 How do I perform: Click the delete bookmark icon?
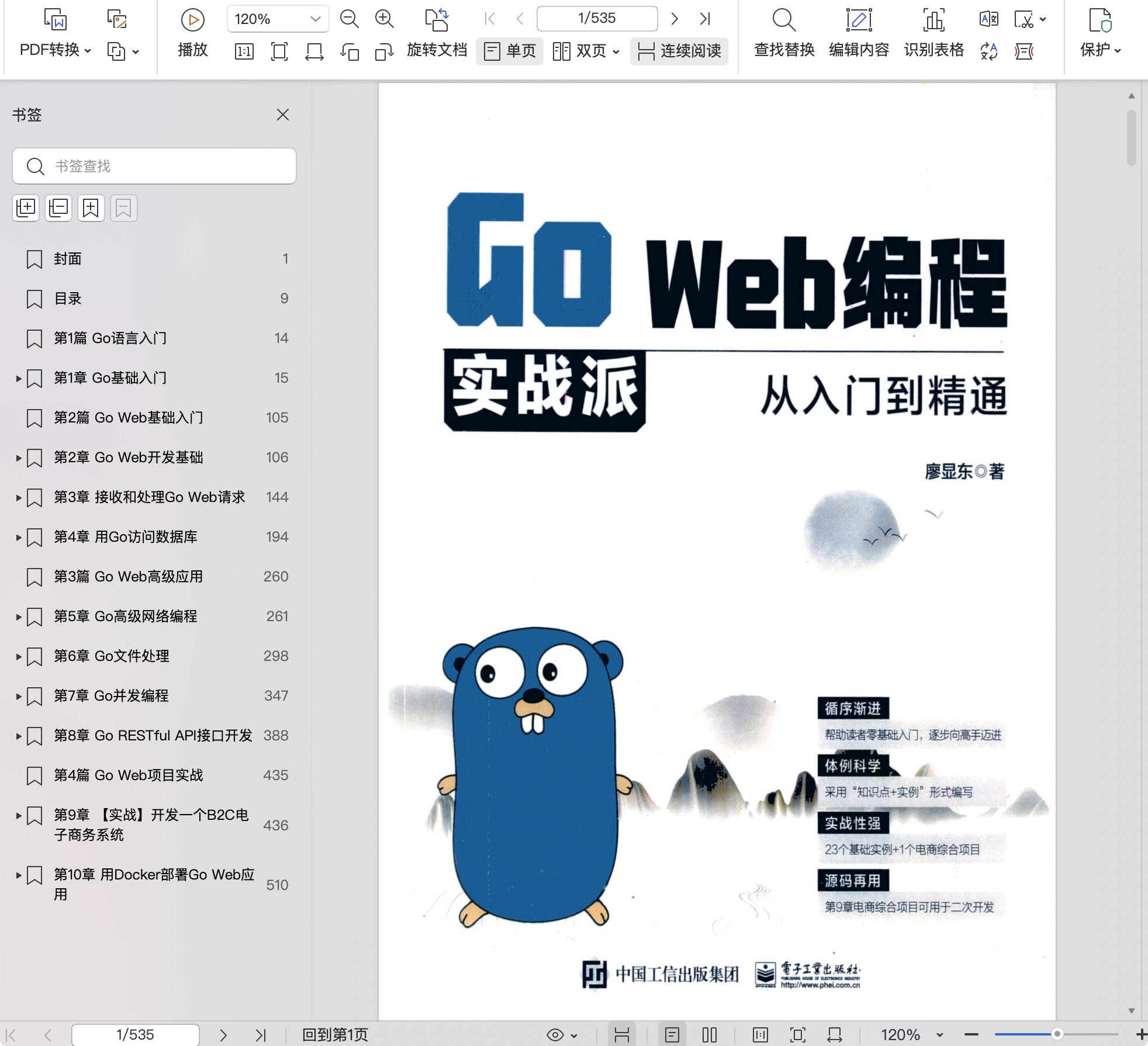(x=123, y=207)
